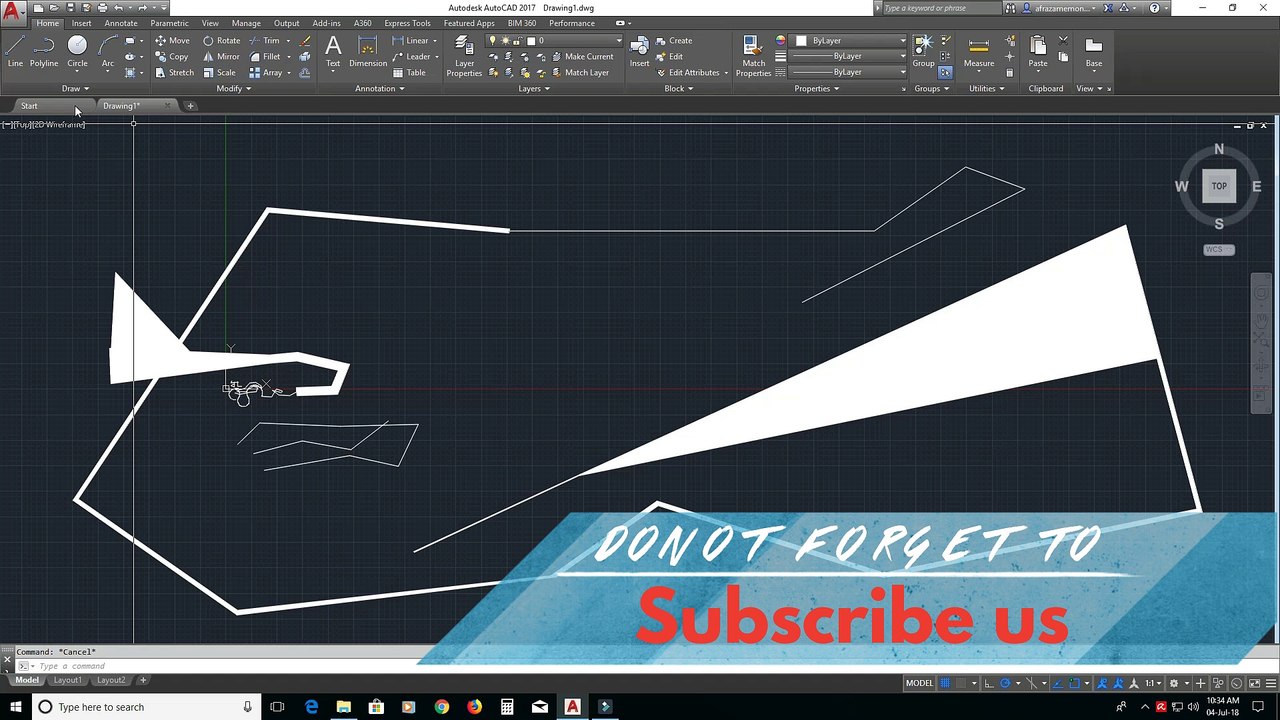Viewport: 1280px width, 720px height.
Task: Start the Text annotation tool
Action: pos(333,51)
